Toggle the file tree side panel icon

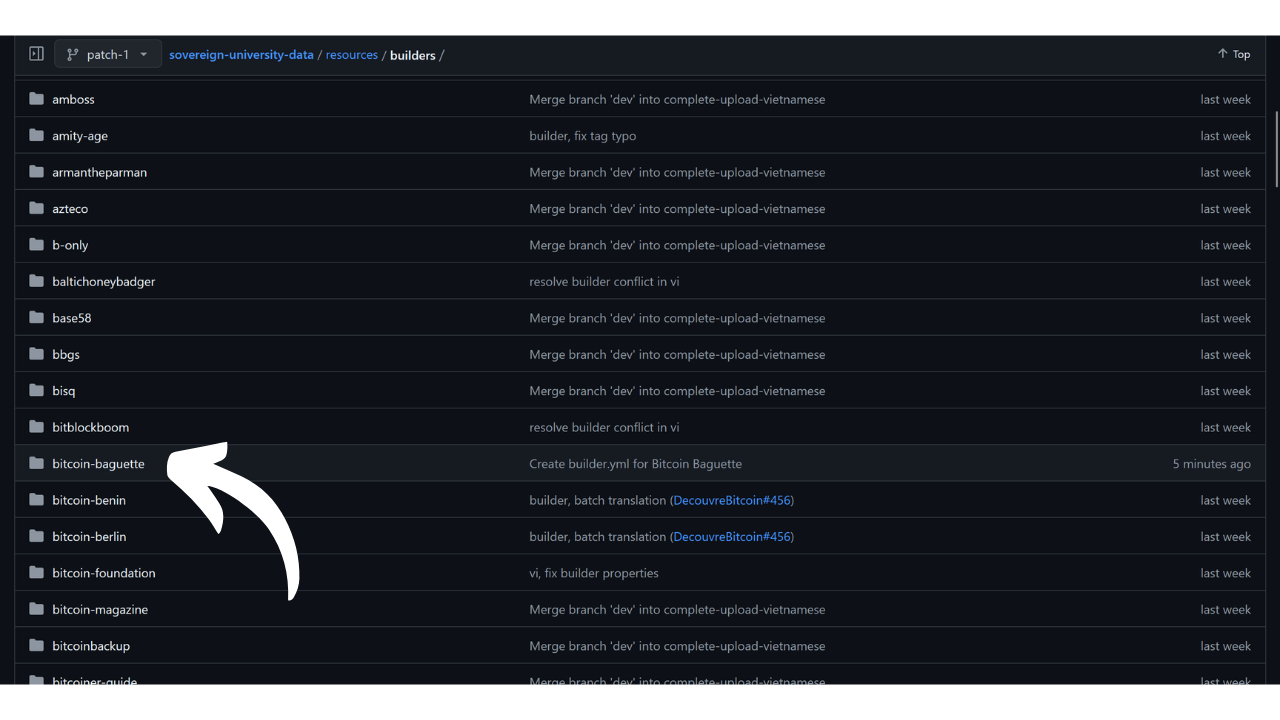pyautogui.click(x=36, y=54)
